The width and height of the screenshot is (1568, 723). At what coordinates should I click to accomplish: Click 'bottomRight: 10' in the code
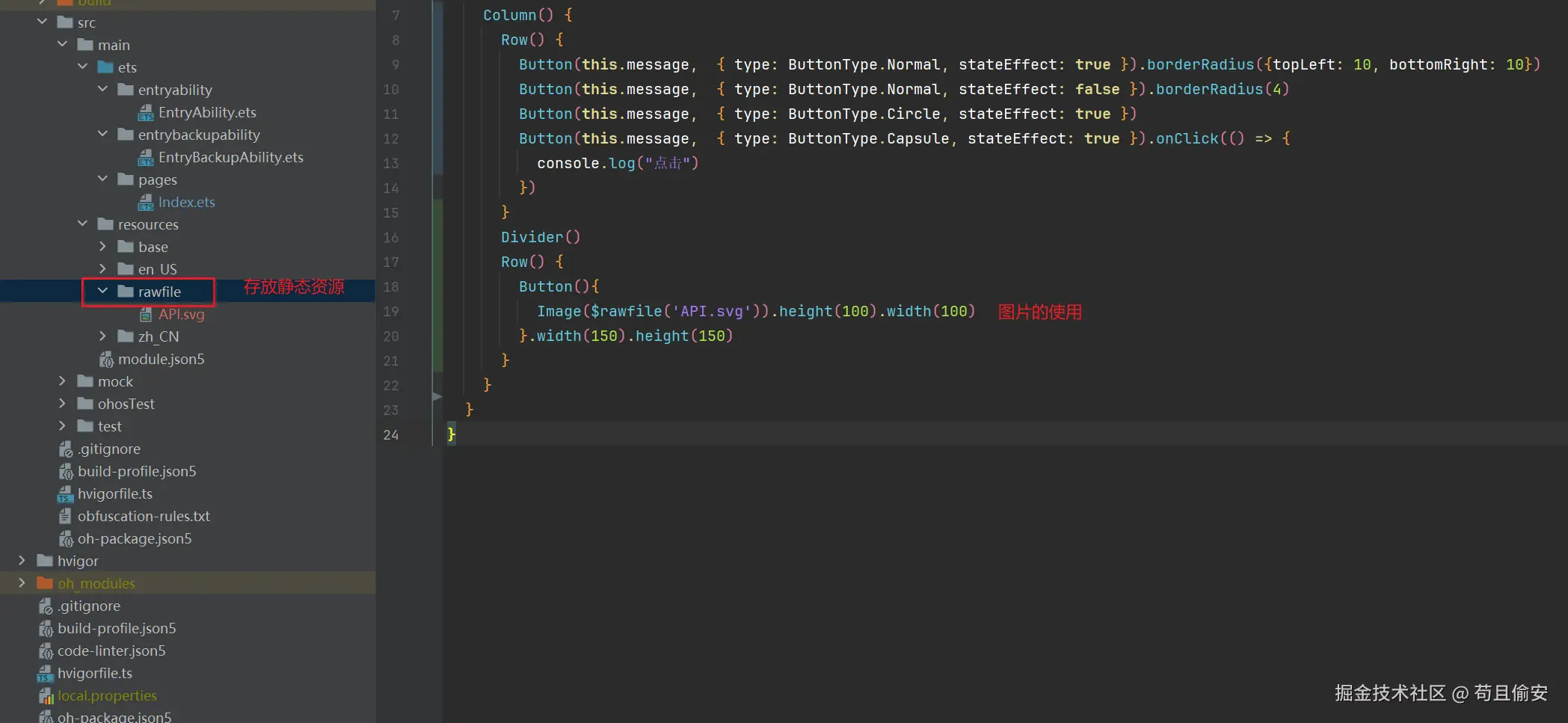click(x=1457, y=64)
